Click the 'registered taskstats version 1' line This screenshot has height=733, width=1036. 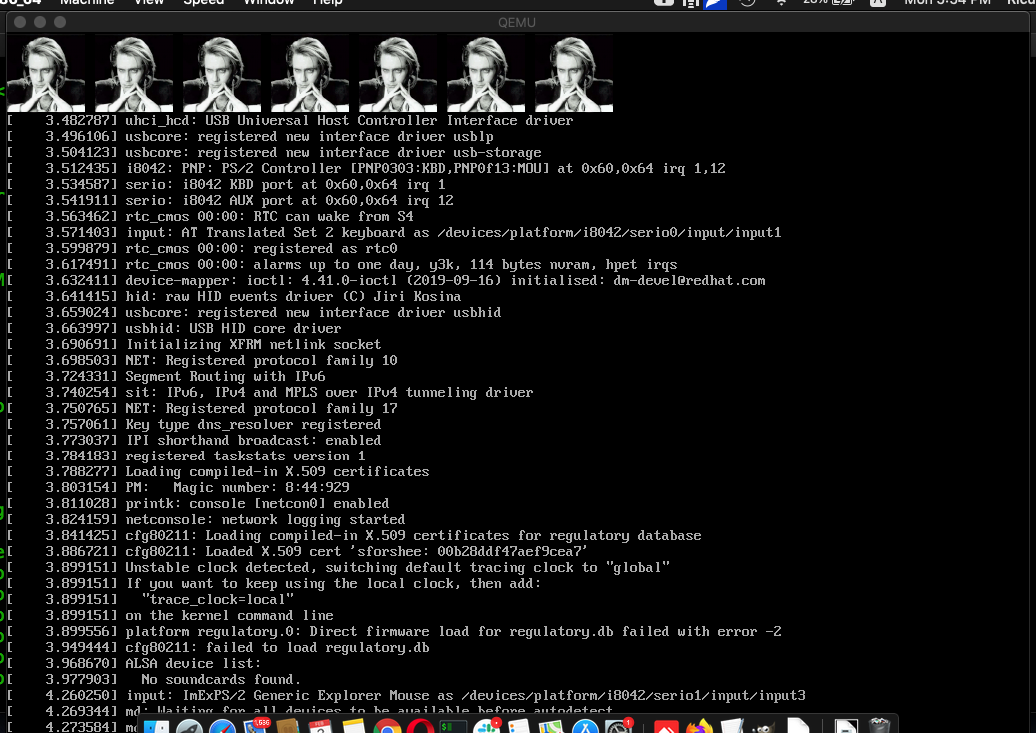tap(186, 456)
